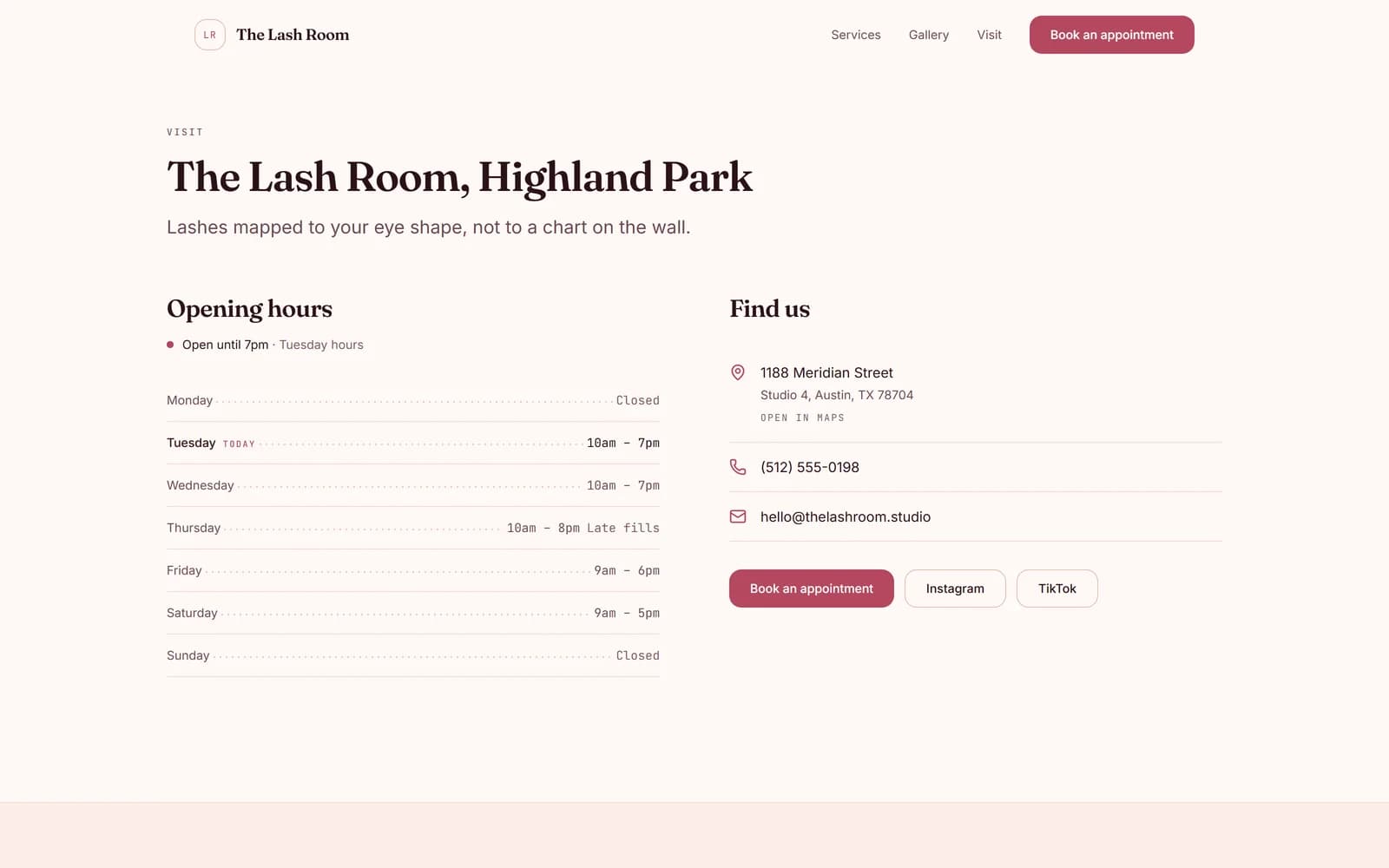The width and height of the screenshot is (1389, 868).
Task: Click Friday's 9am – 6pm hours
Action: (x=627, y=570)
